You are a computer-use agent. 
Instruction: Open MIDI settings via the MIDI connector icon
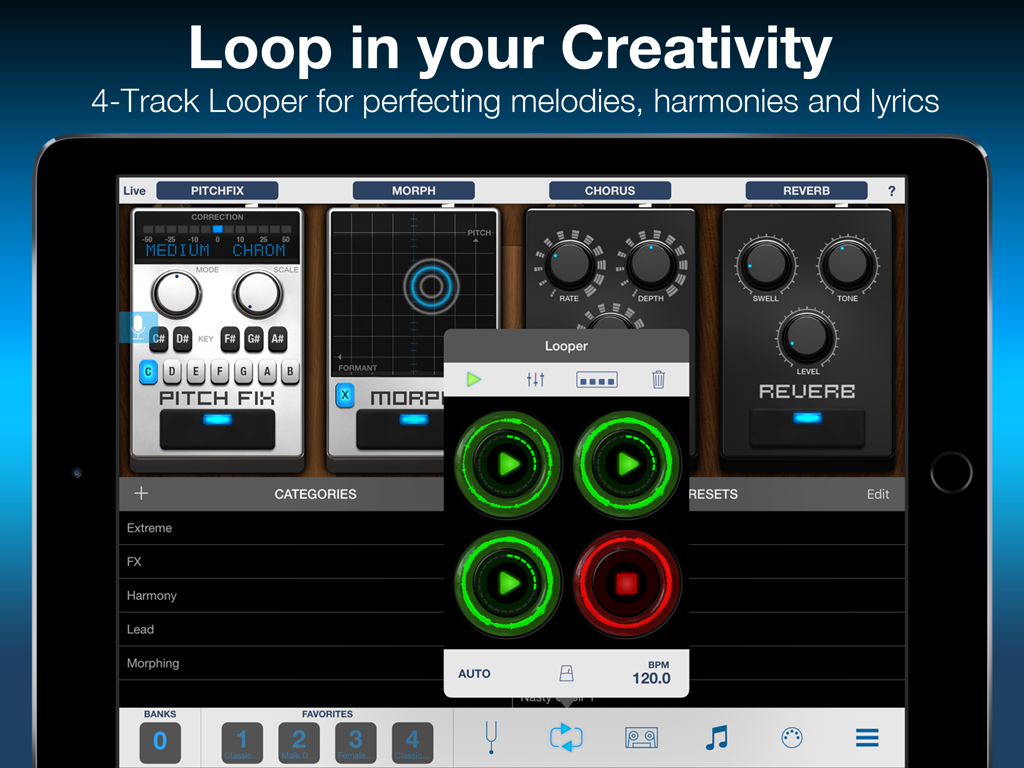coord(792,738)
